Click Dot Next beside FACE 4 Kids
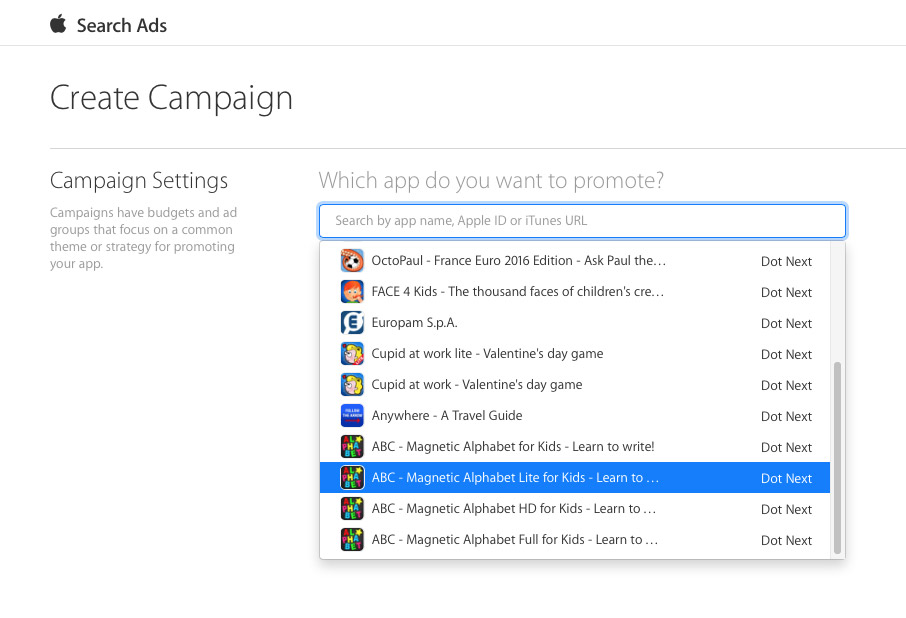Screen dimensions: 906x618 point(786,293)
